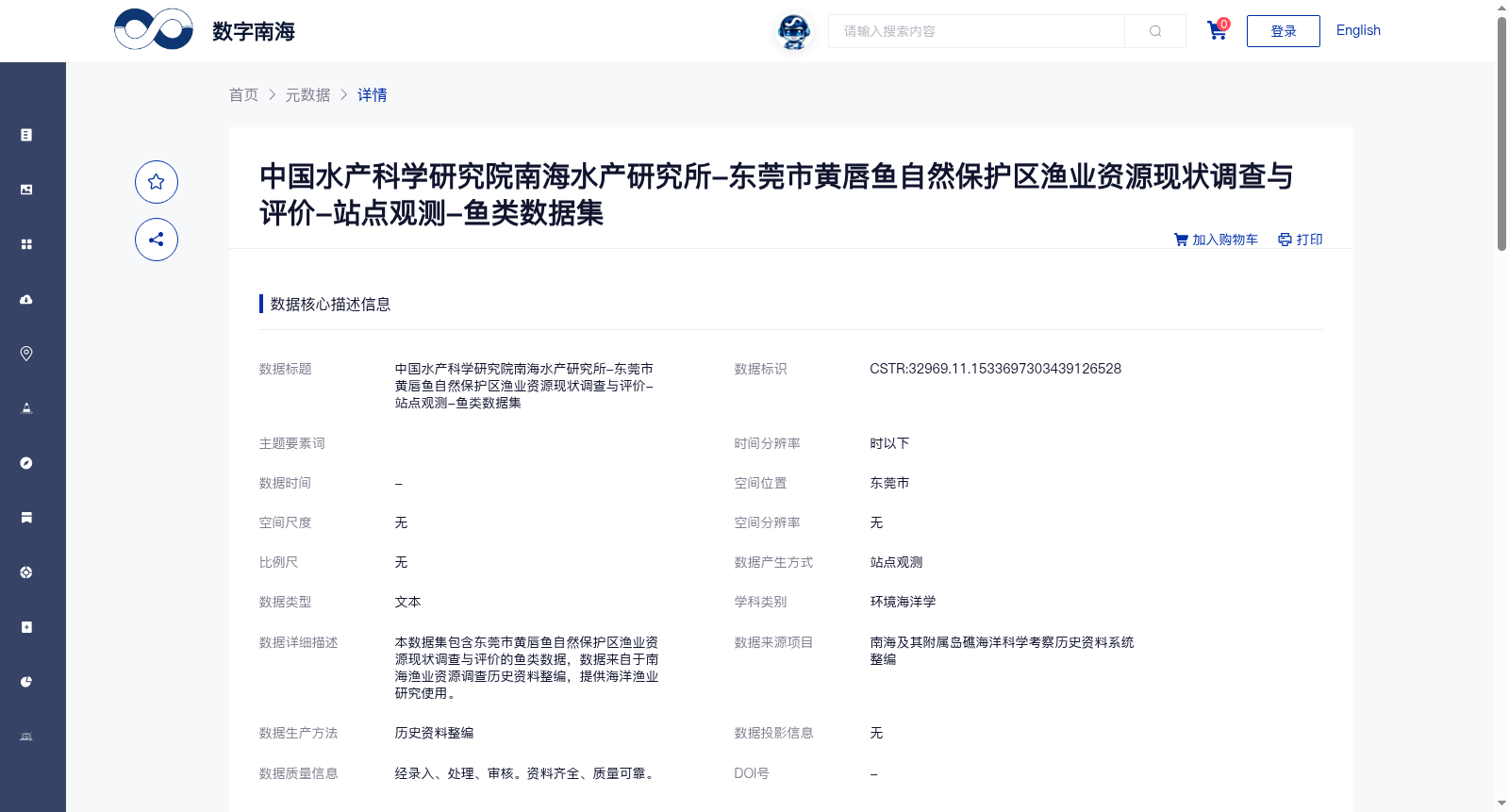Select the four-square grid sidebar icon

click(26, 244)
